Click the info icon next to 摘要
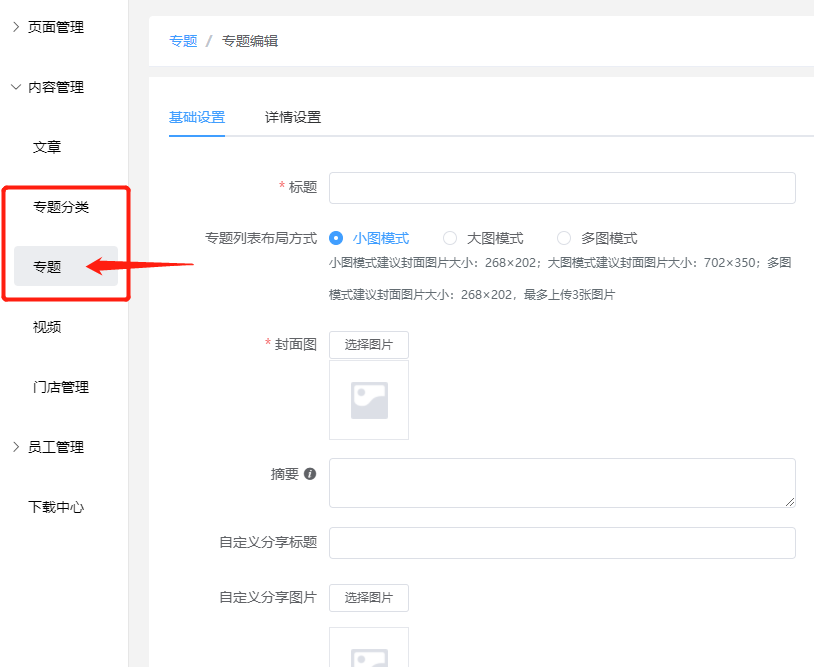814x667 pixels. pos(310,474)
